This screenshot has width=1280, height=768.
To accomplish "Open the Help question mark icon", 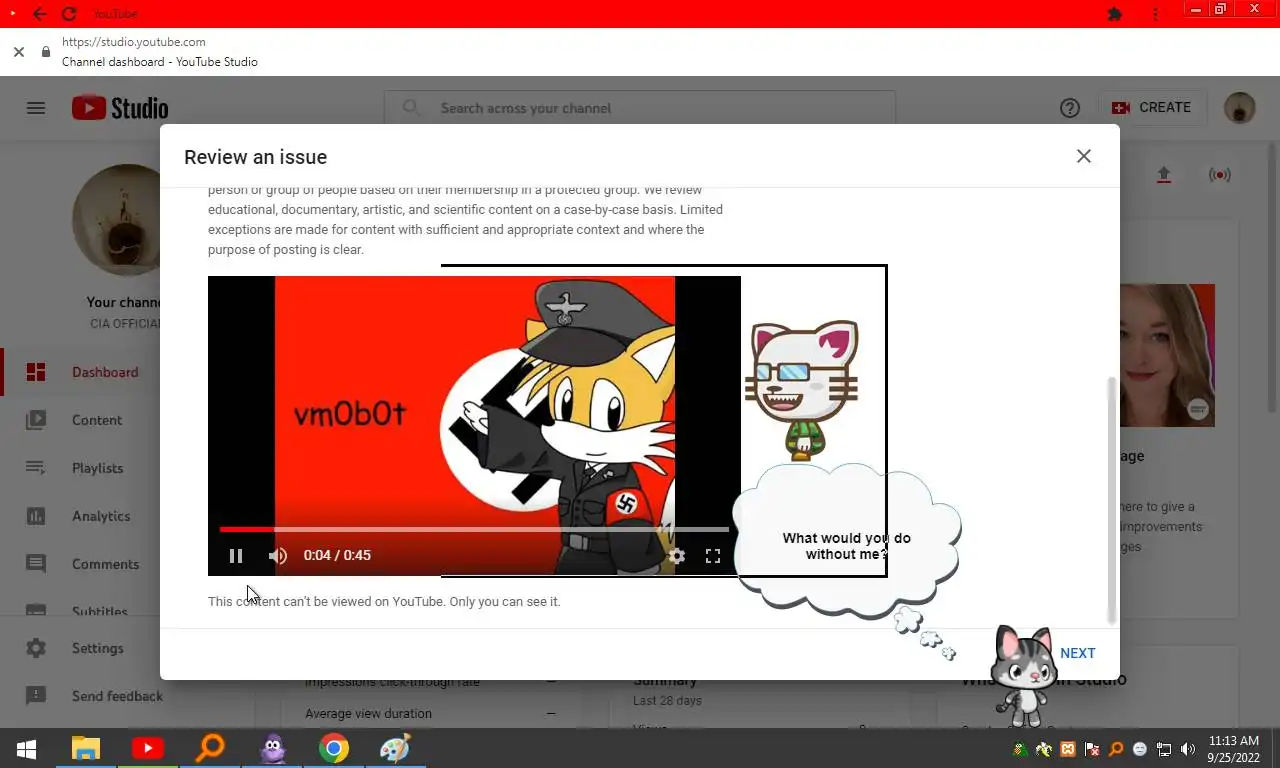I will pyautogui.click(x=1070, y=108).
